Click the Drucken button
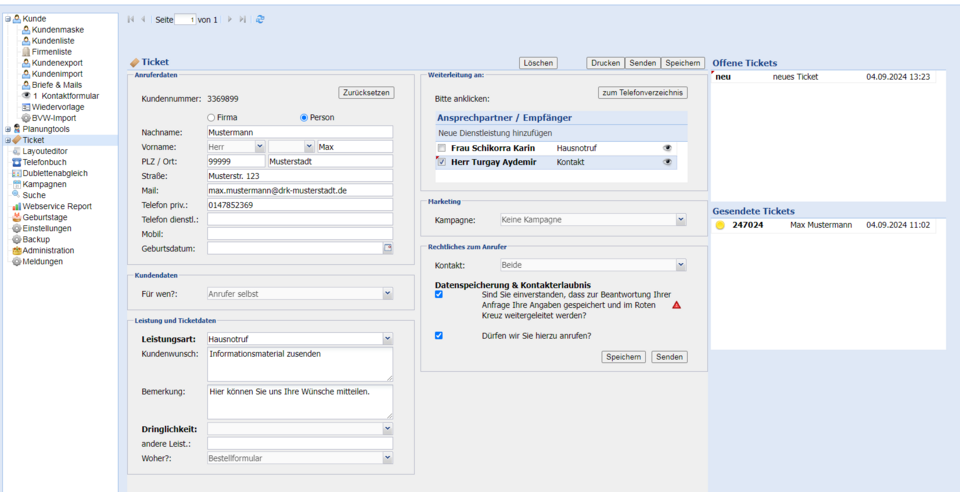 [x=606, y=63]
